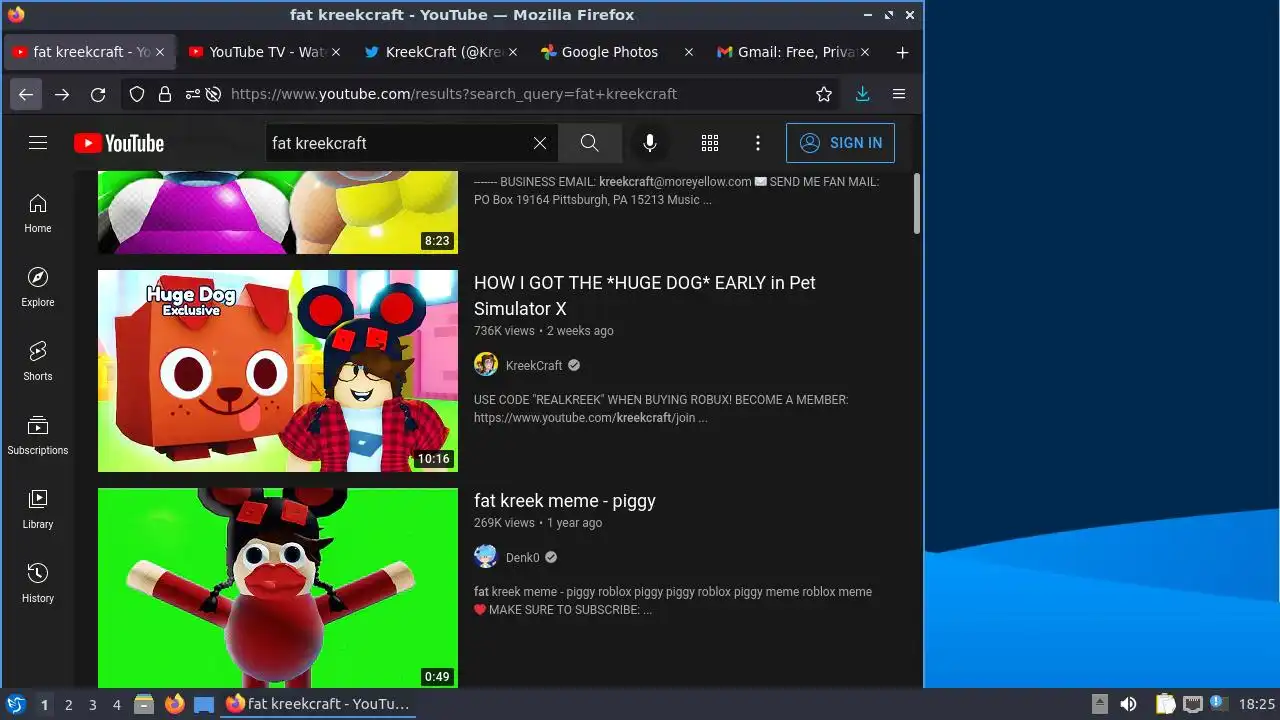This screenshot has width=1280, height=720.
Task: Click the magnifier search button
Action: pos(590,143)
